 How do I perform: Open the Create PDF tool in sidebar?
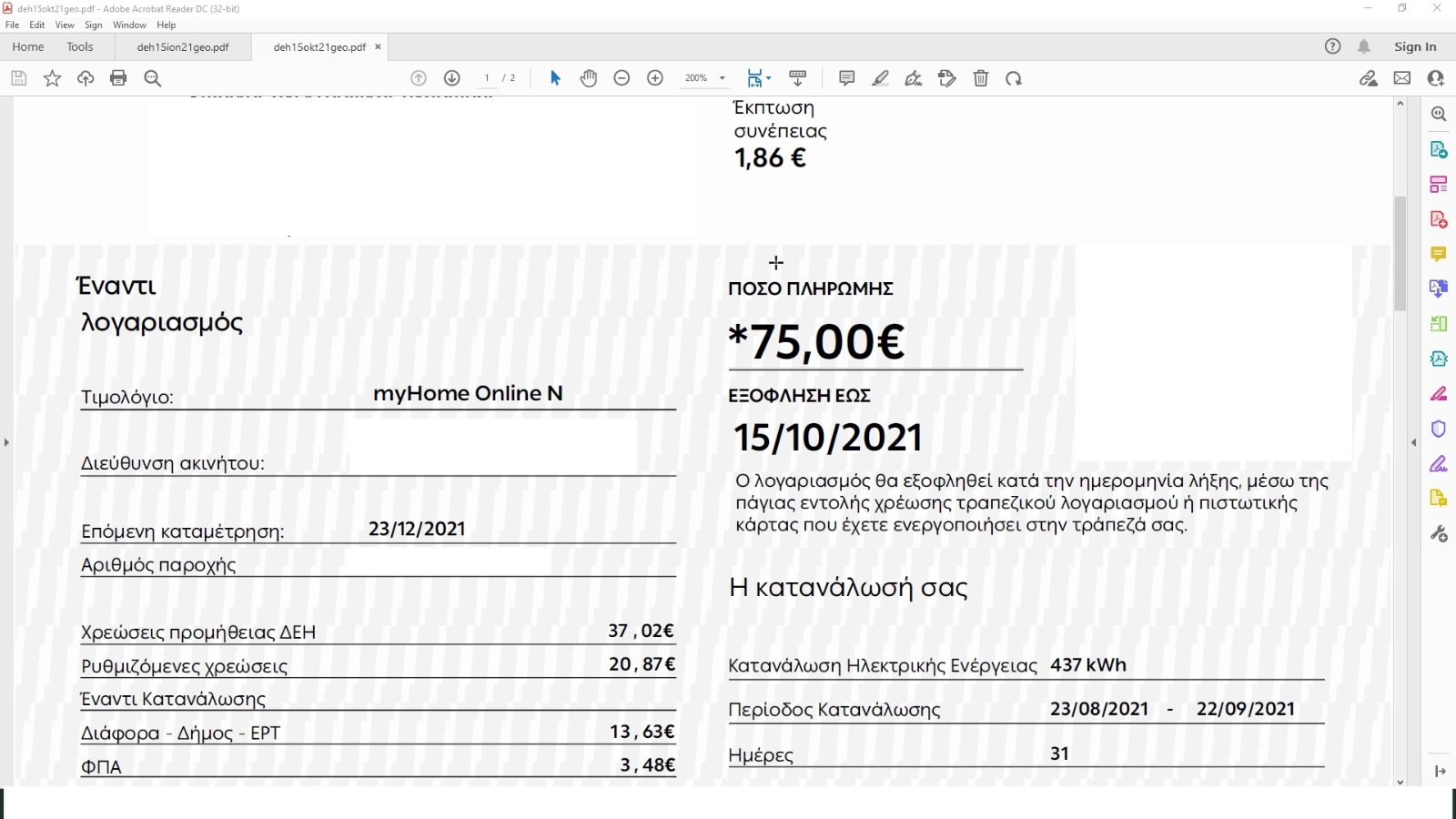1439,219
